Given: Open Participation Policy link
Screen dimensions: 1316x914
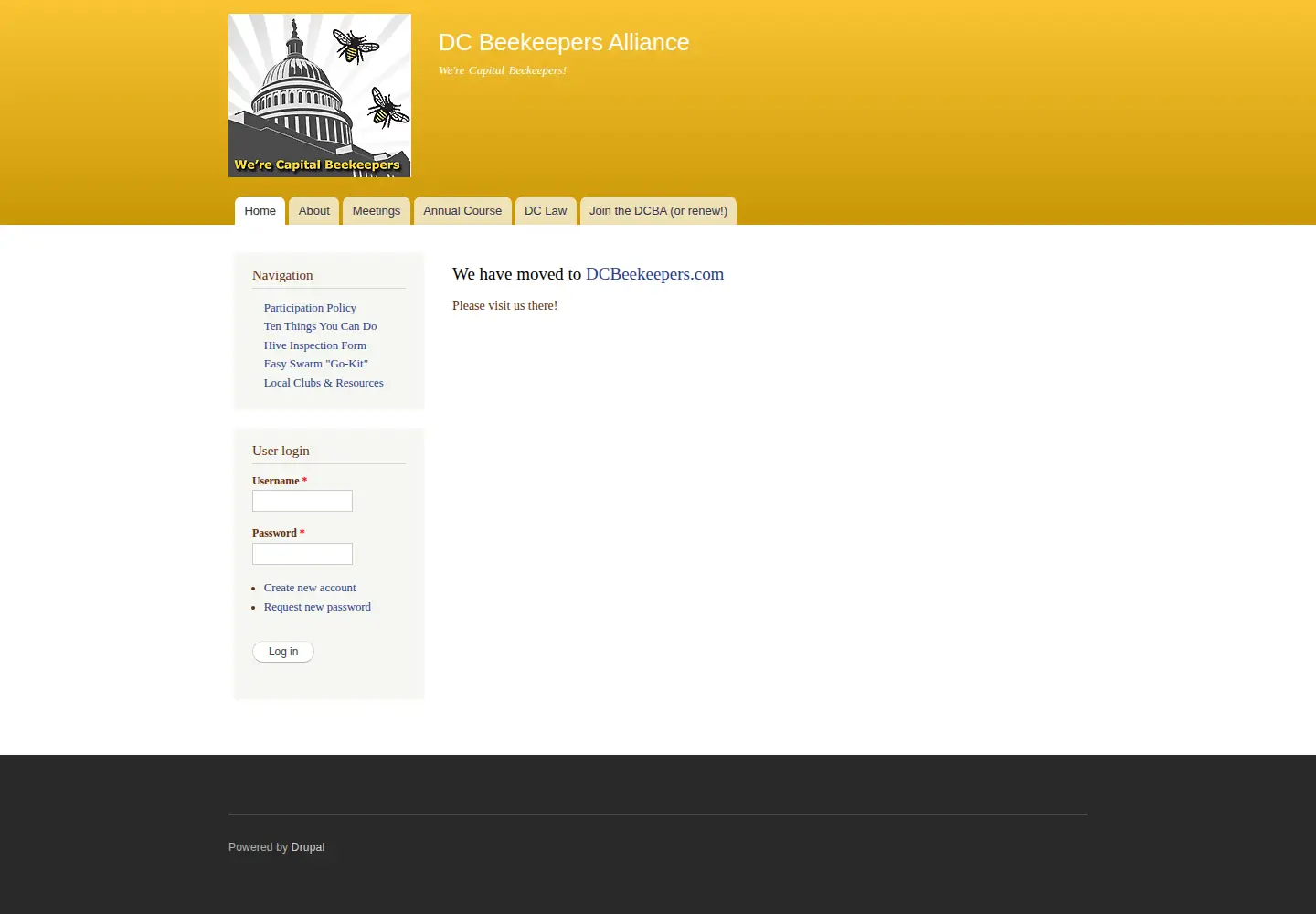Looking at the screenshot, I should tap(310, 308).
